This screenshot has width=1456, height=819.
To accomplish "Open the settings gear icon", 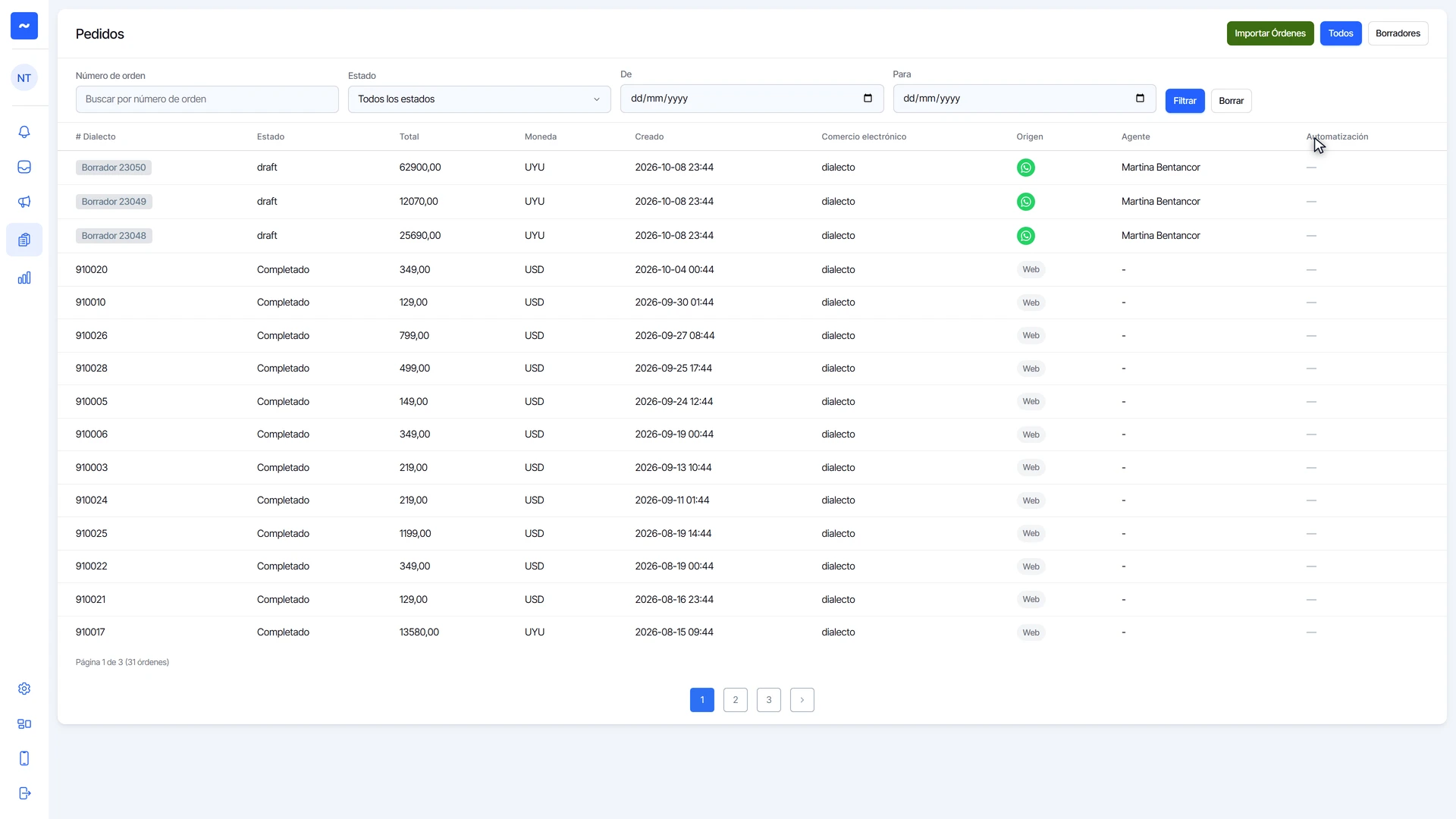I will pos(24,689).
